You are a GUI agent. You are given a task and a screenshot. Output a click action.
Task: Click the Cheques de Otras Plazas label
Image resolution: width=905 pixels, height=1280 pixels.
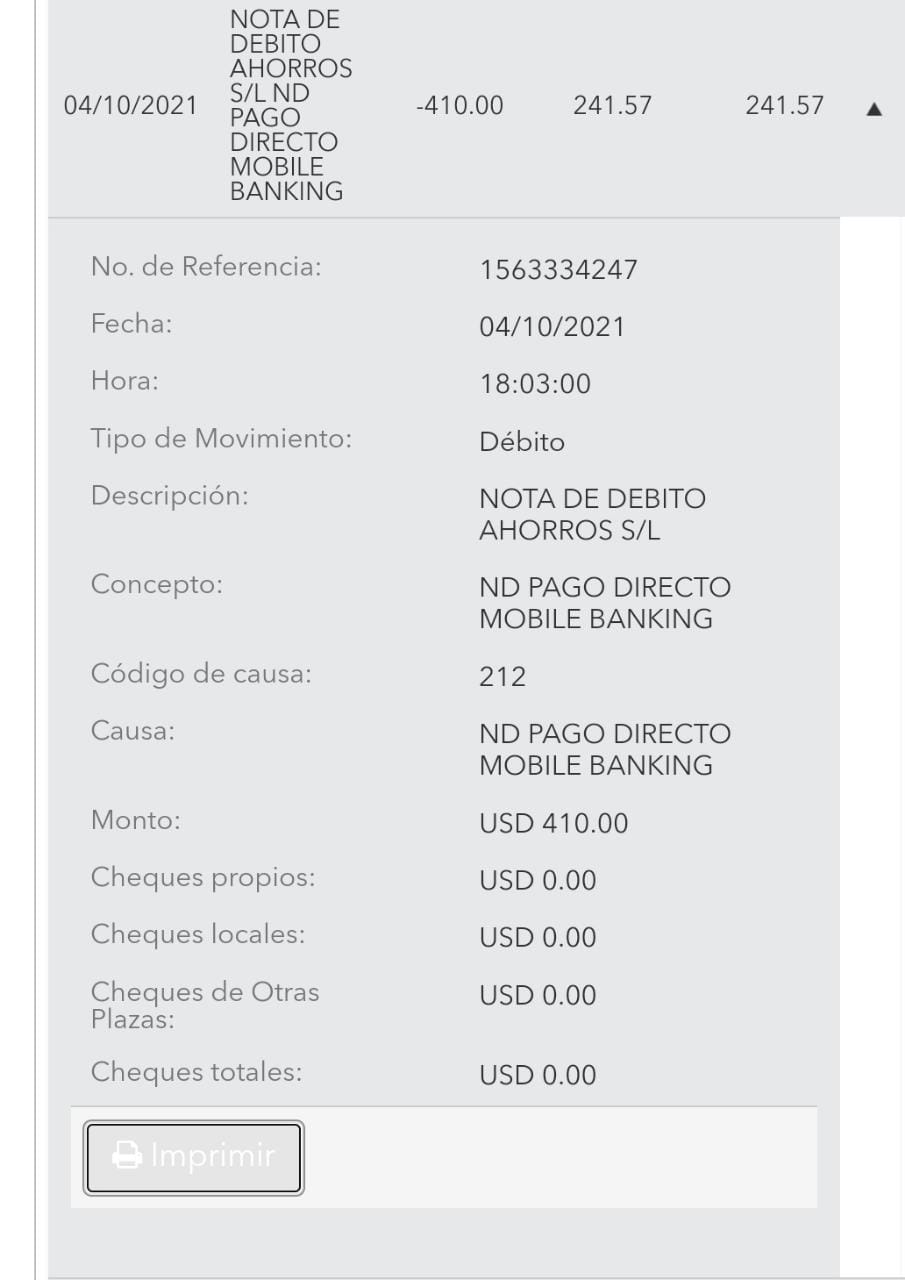pyautogui.click(x=204, y=1005)
